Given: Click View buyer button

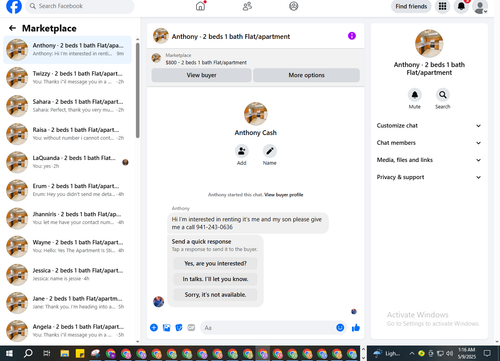Looking at the screenshot, I should 201,75.
